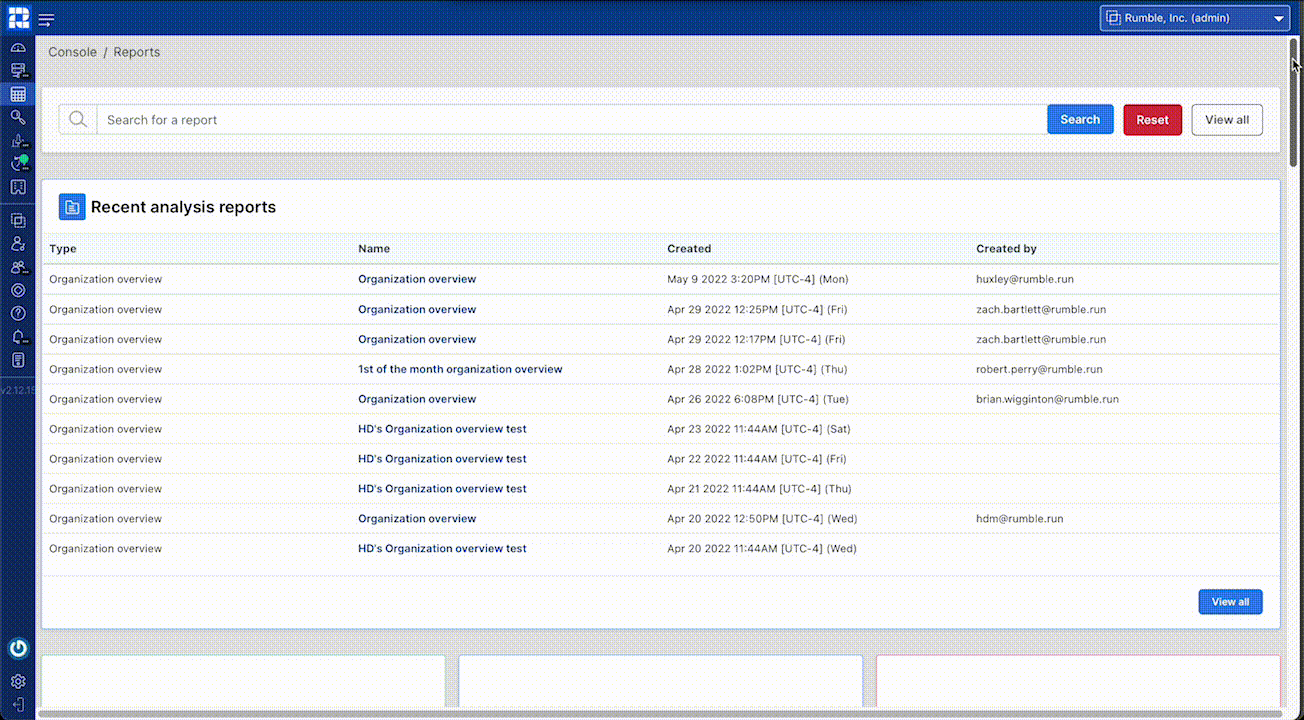This screenshot has width=1304, height=720.
Task: Click the sign-out icon at the sidebar bottom
Action: 18,704
